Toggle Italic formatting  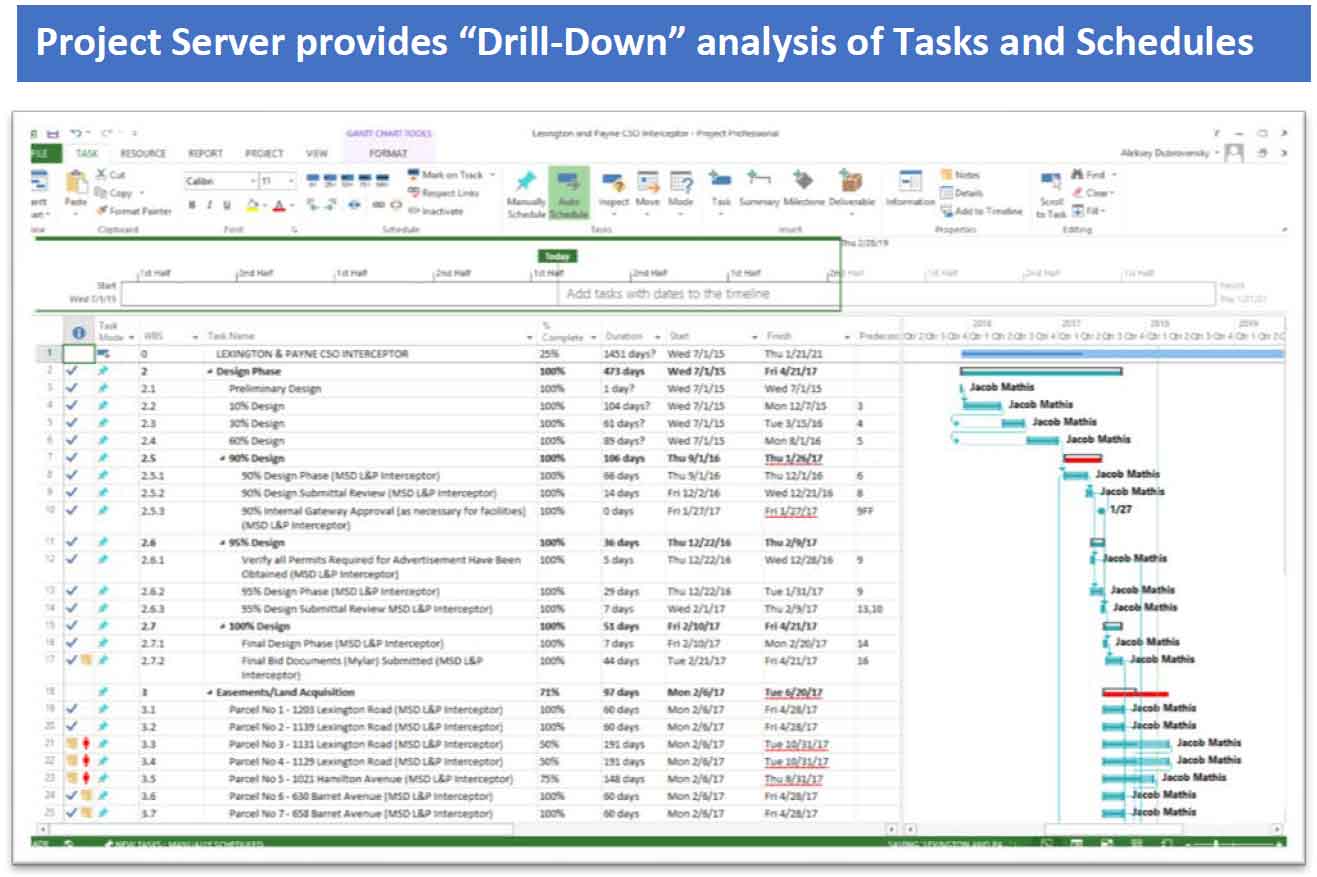[x=211, y=205]
